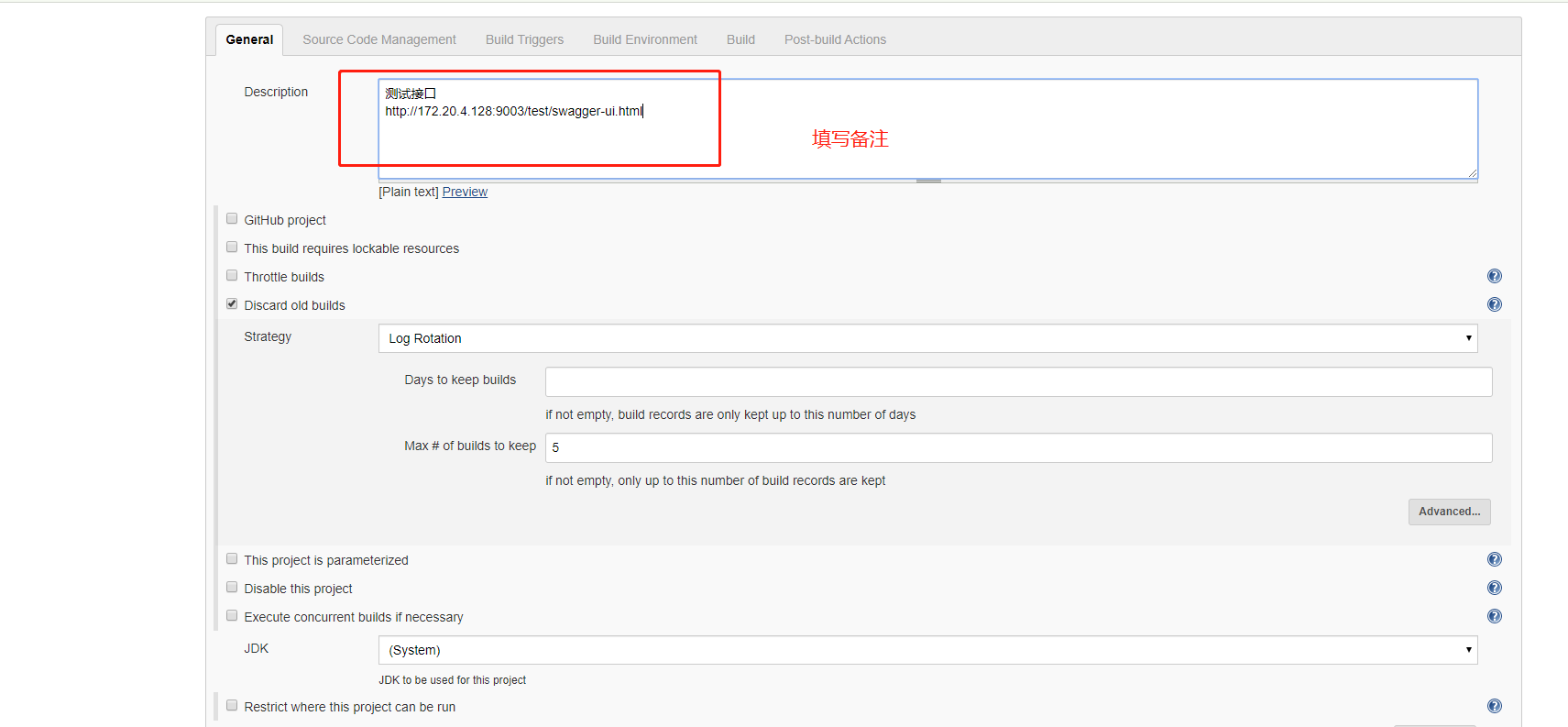Open help for Restrict where project runs

[1494, 706]
